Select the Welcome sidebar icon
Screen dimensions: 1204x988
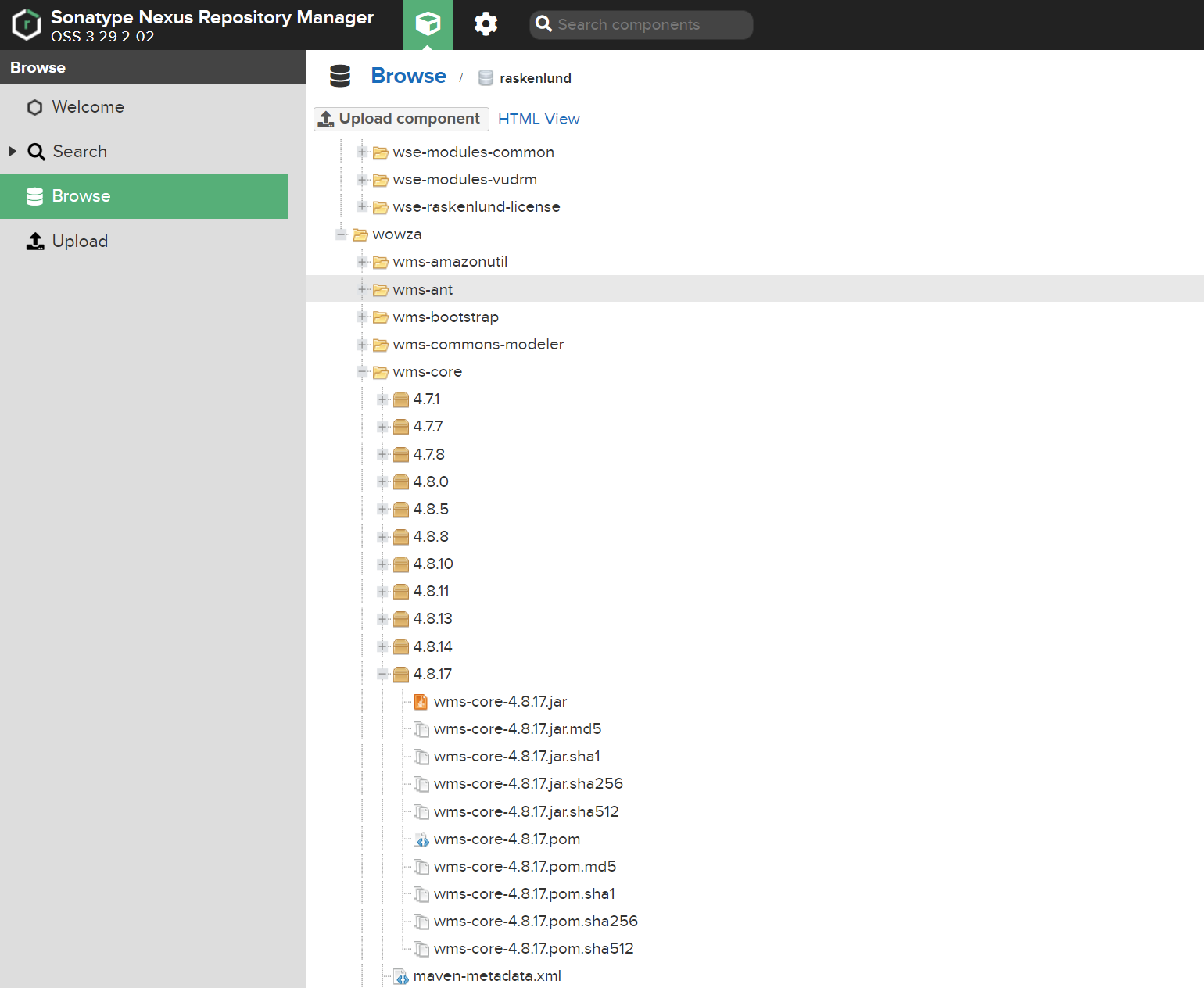pyautogui.click(x=34, y=107)
